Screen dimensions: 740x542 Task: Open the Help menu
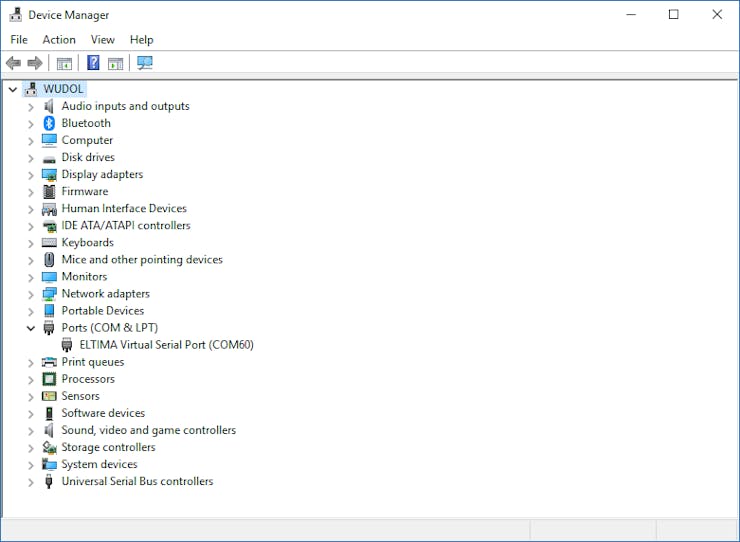pos(142,40)
